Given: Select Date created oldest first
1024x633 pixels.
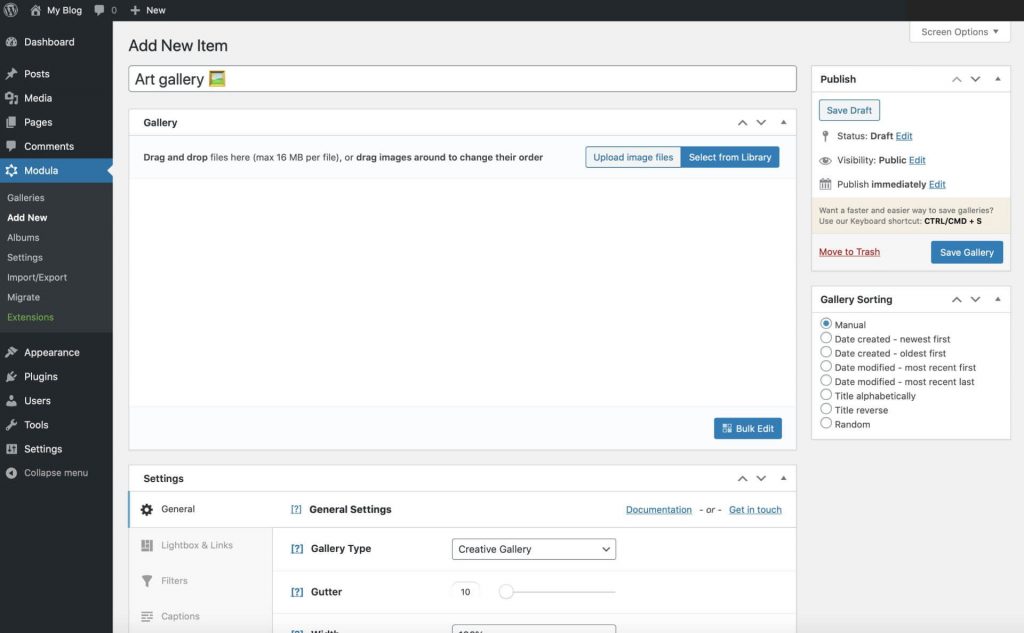Looking at the screenshot, I should (826, 353).
